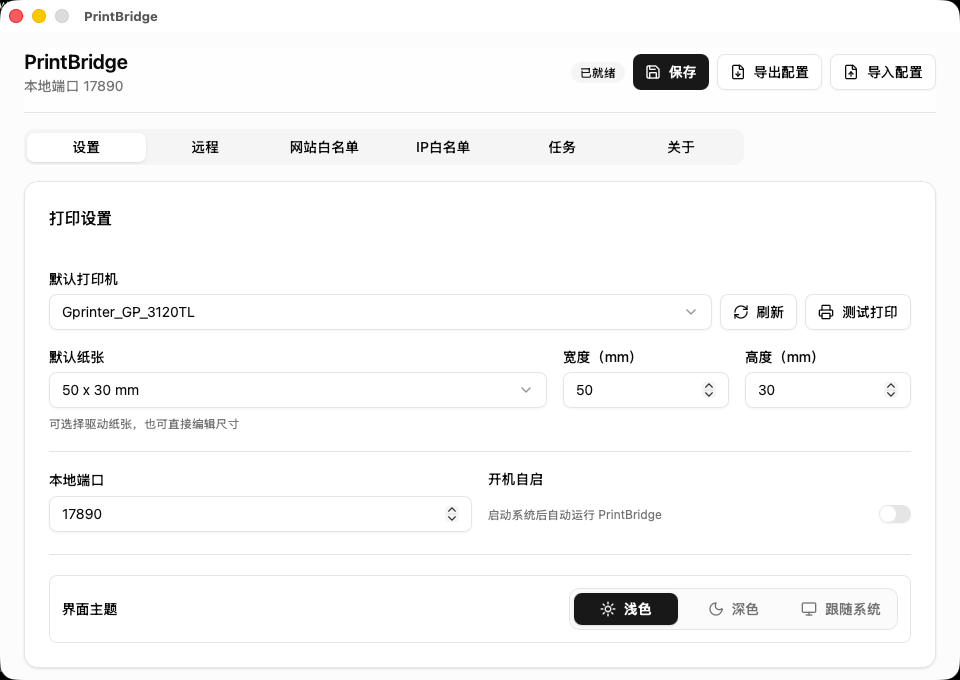Select the 浅色 theme option
Screen dimensions: 960x680
[626, 609]
